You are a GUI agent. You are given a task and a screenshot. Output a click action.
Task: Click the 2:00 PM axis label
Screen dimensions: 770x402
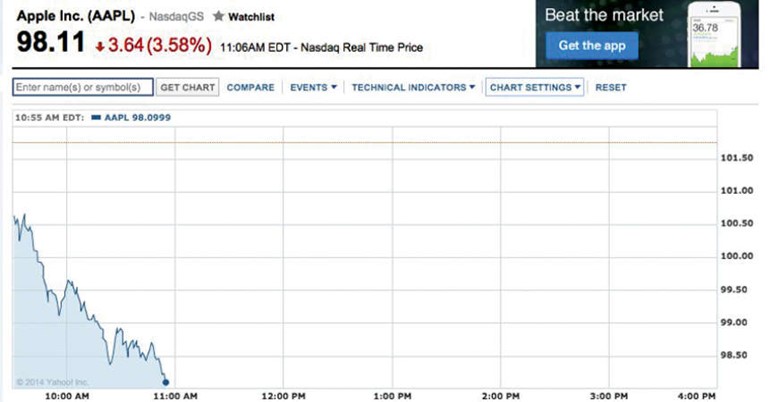click(500, 396)
